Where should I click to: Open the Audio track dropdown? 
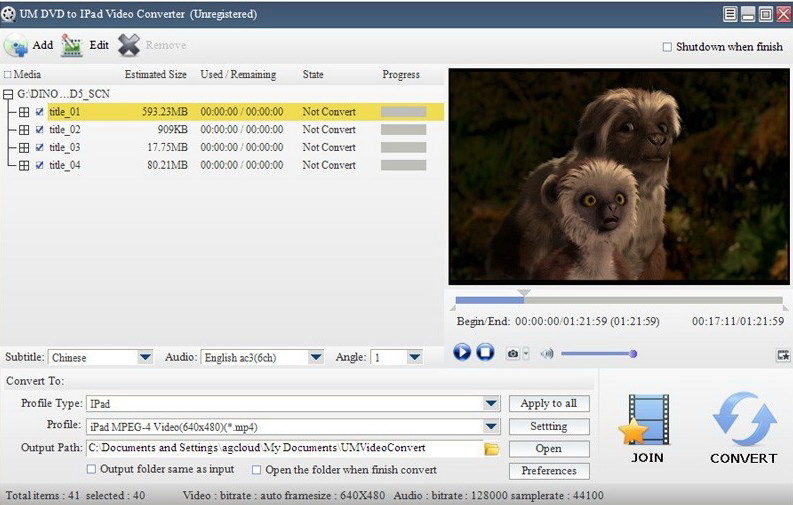(316, 357)
